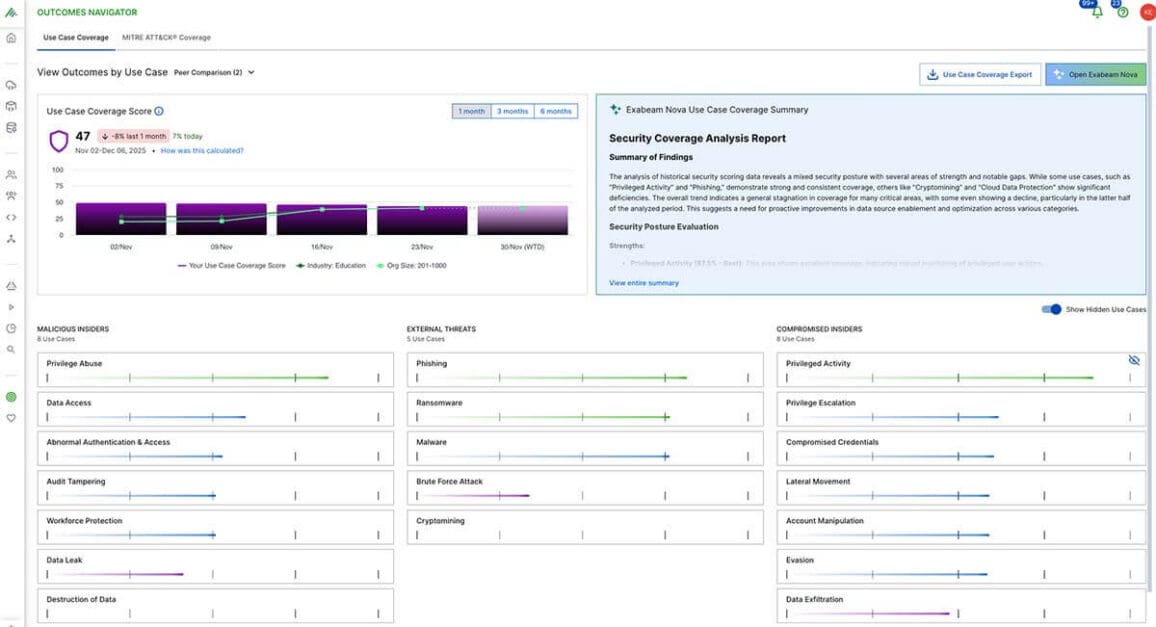Viewport: 1156px width, 627px height.
Task: Open the Data Leak use case card
Action: click(215, 567)
